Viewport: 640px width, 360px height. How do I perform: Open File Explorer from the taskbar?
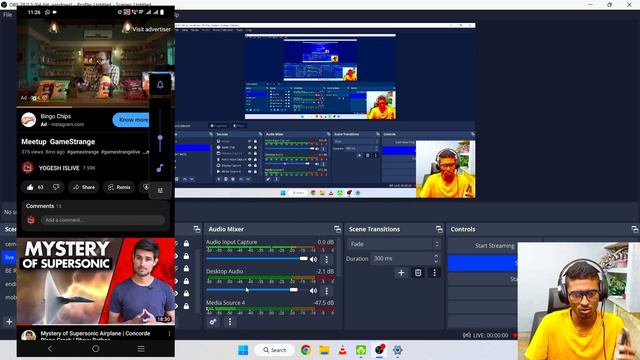pos(324,350)
